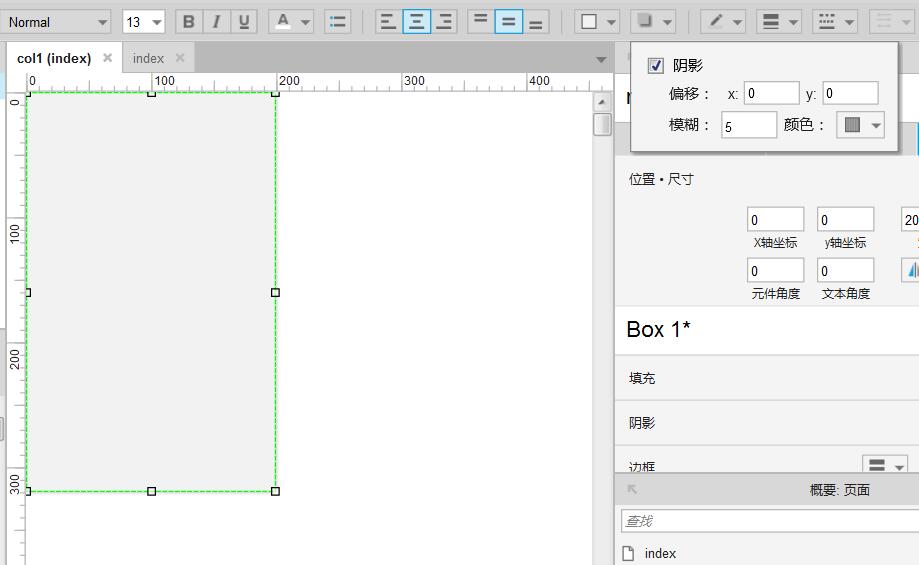This screenshot has width=919, height=565.
Task: Vertically align text to top
Action: coord(481,21)
